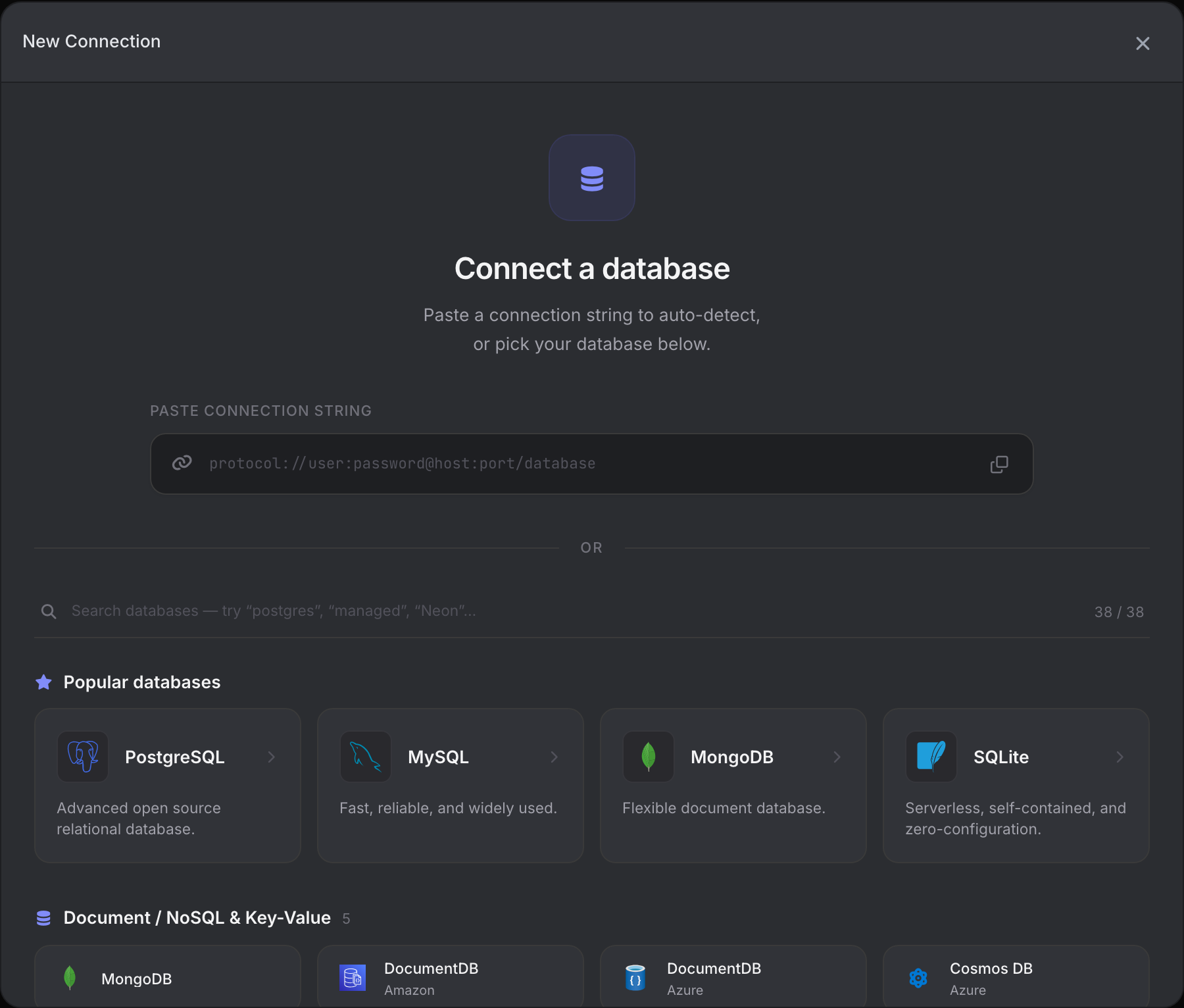Image resolution: width=1184 pixels, height=1008 pixels.
Task: Select MongoDB name in Document / NoSQL section
Action: [137, 979]
